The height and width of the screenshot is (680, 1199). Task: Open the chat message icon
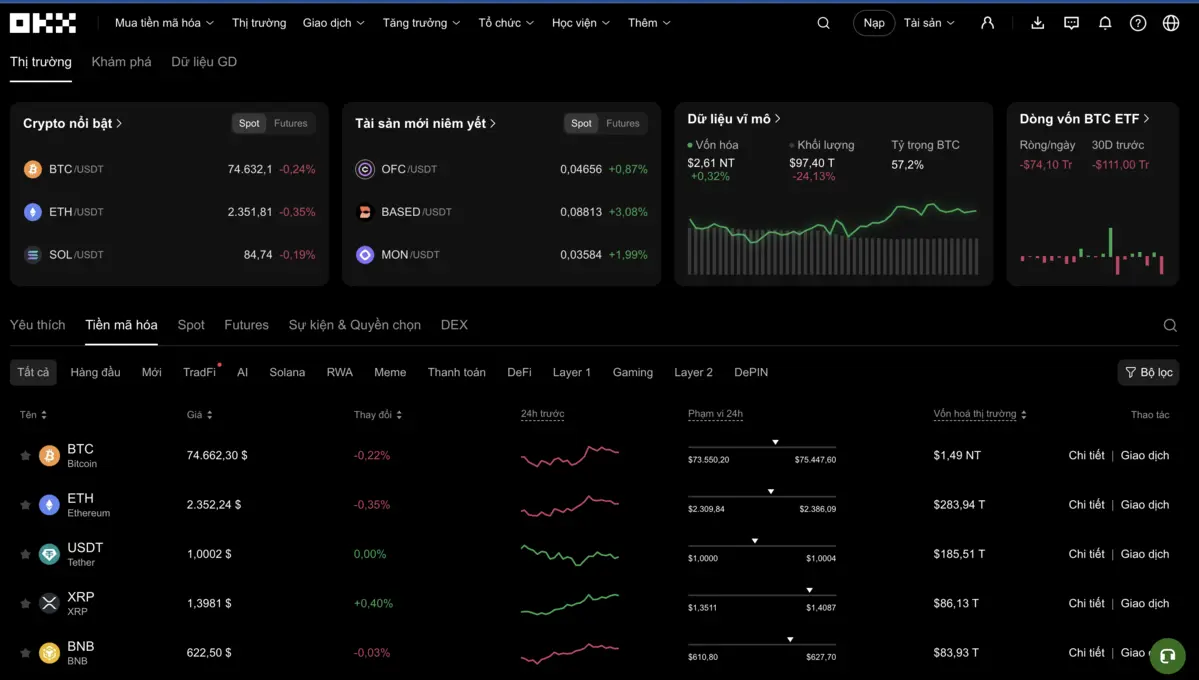1071,22
